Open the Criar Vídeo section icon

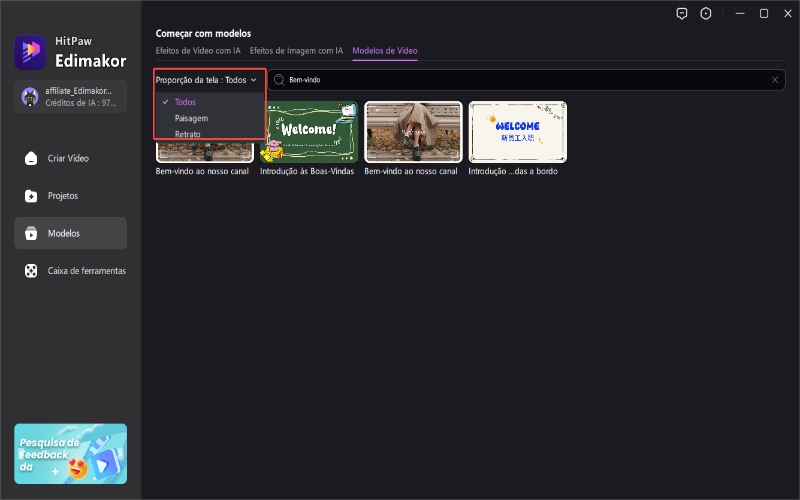point(31,158)
